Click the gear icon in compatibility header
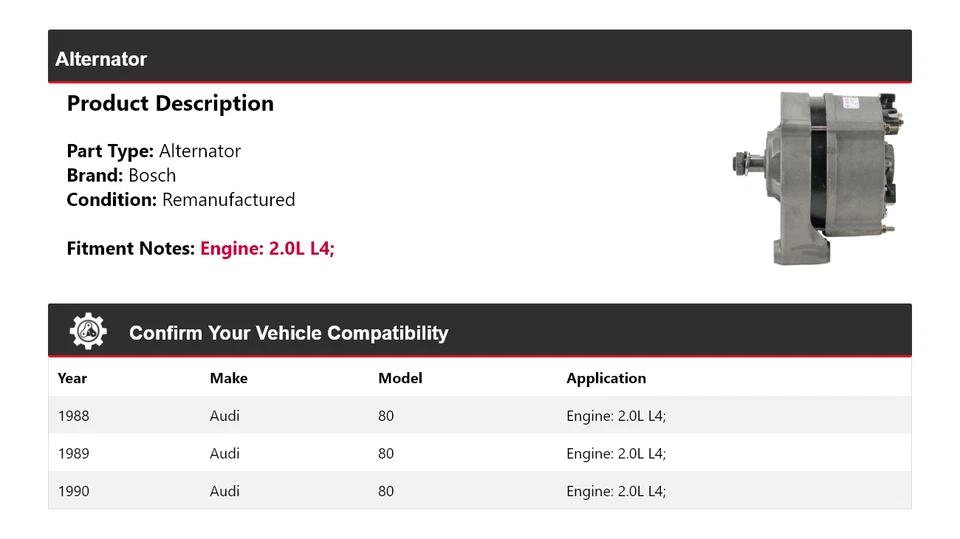Image resolution: width=960 pixels, height=539 pixels. 88,332
